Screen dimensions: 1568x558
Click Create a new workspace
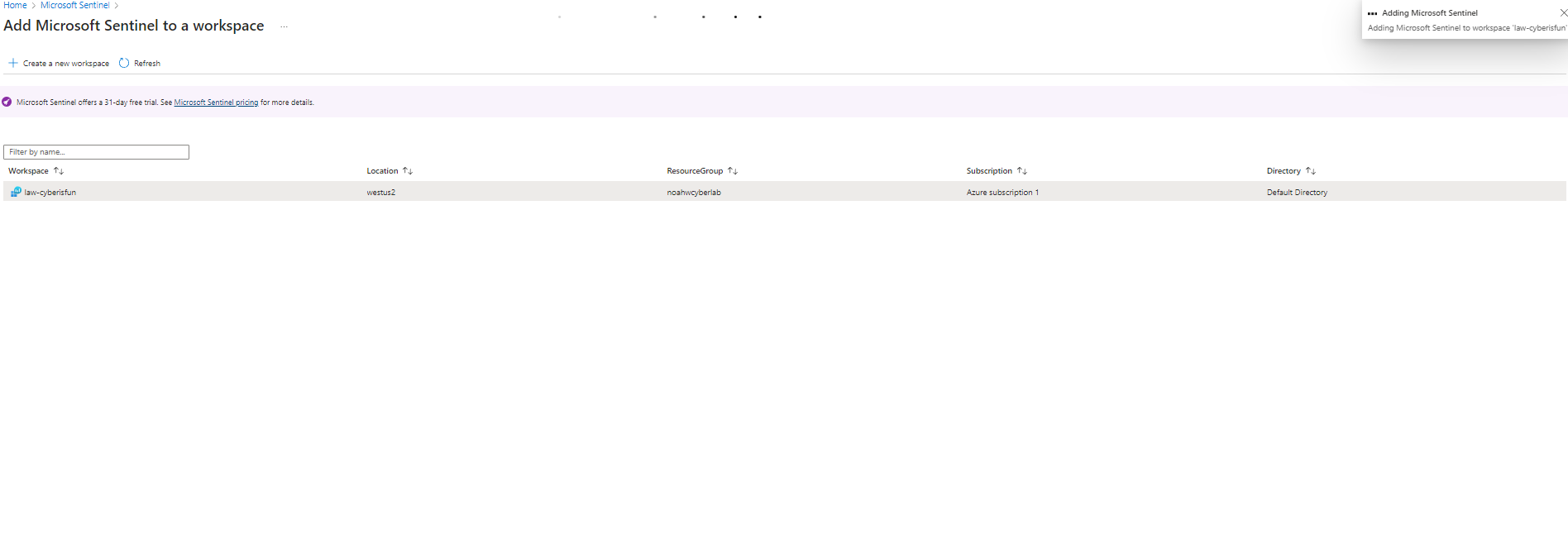pyautogui.click(x=66, y=64)
